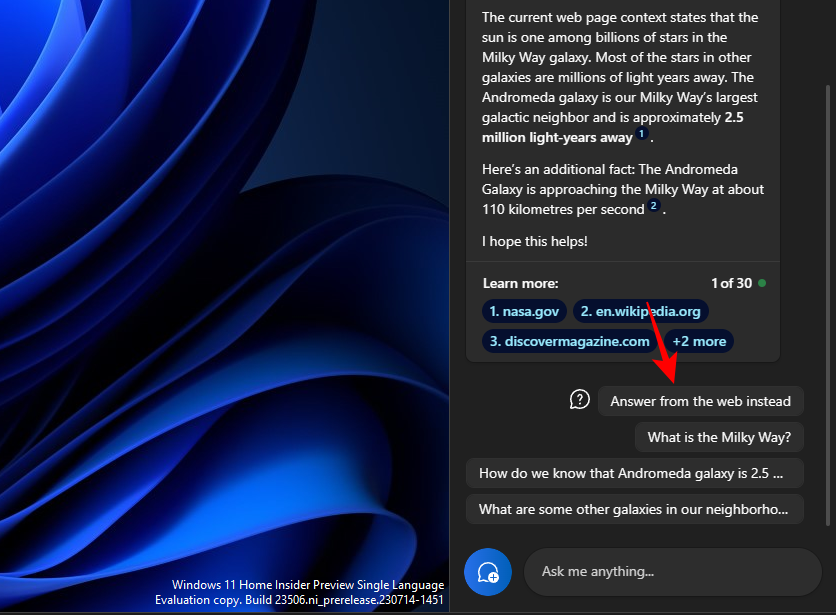The height and width of the screenshot is (615, 836).
Task: Select the speech bubble inside the blue circle
Action: point(487,571)
